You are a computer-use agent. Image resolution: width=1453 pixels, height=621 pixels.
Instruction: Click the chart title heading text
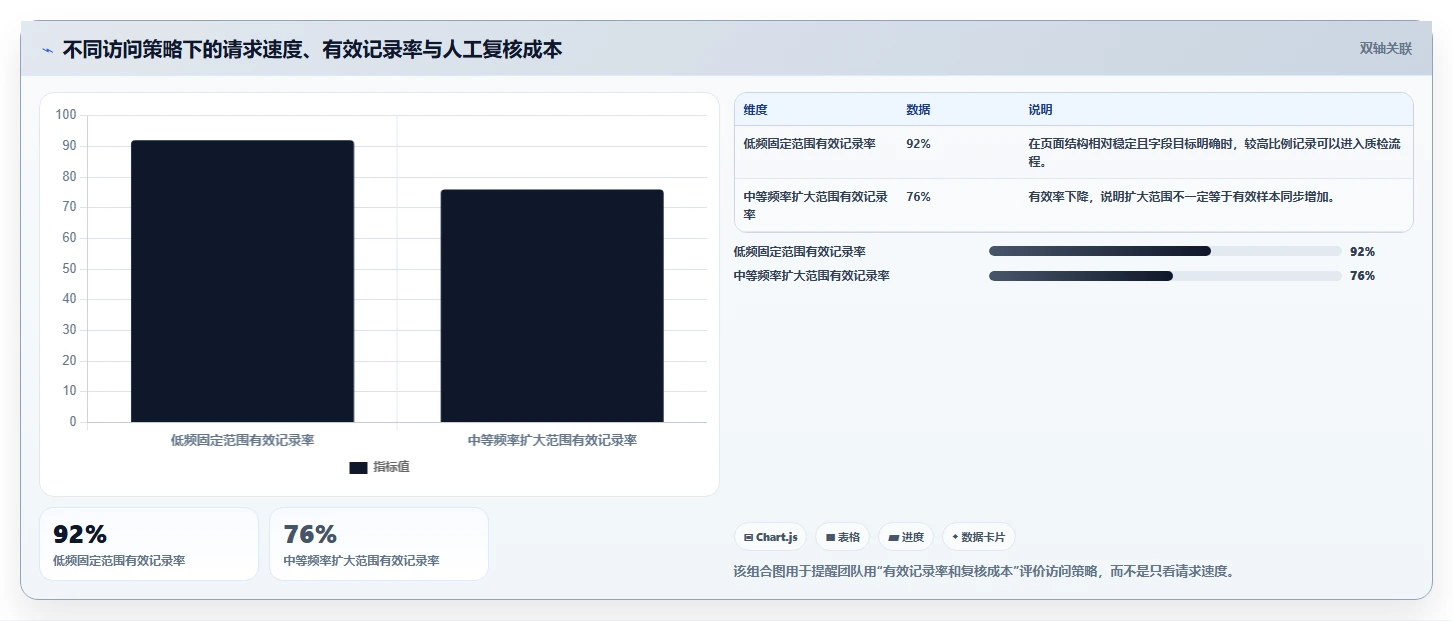click(312, 49)
